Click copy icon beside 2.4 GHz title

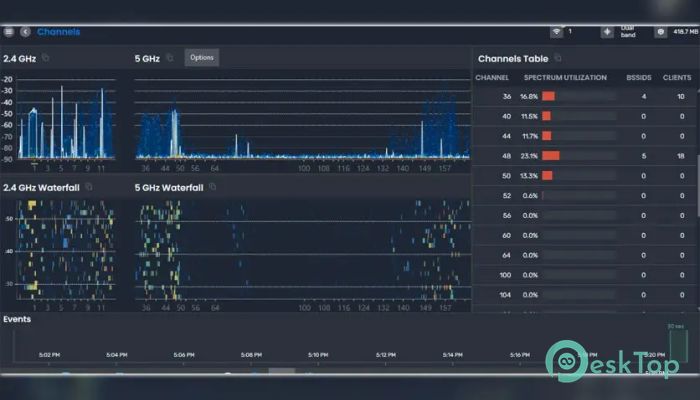[x=46, y=58]
